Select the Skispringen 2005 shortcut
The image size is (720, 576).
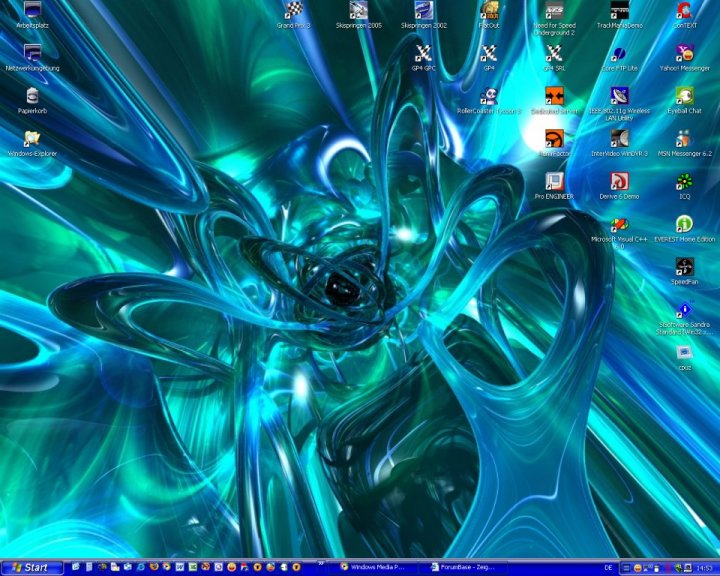pyautogui.click(x=359, y=15)
